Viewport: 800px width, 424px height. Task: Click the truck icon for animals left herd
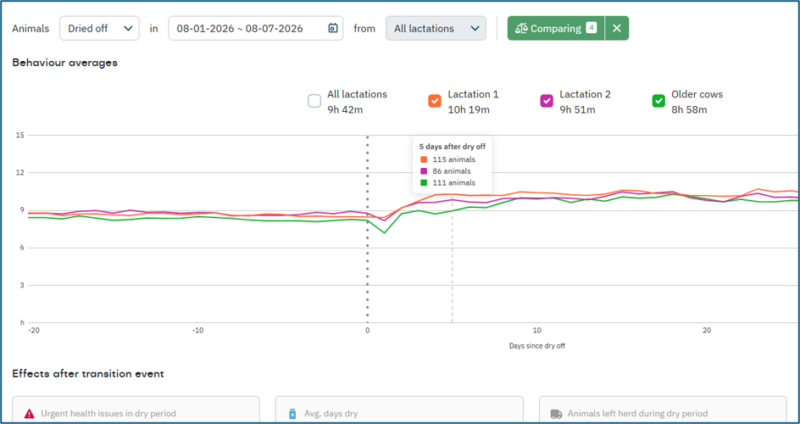click(x=556, y=413)
